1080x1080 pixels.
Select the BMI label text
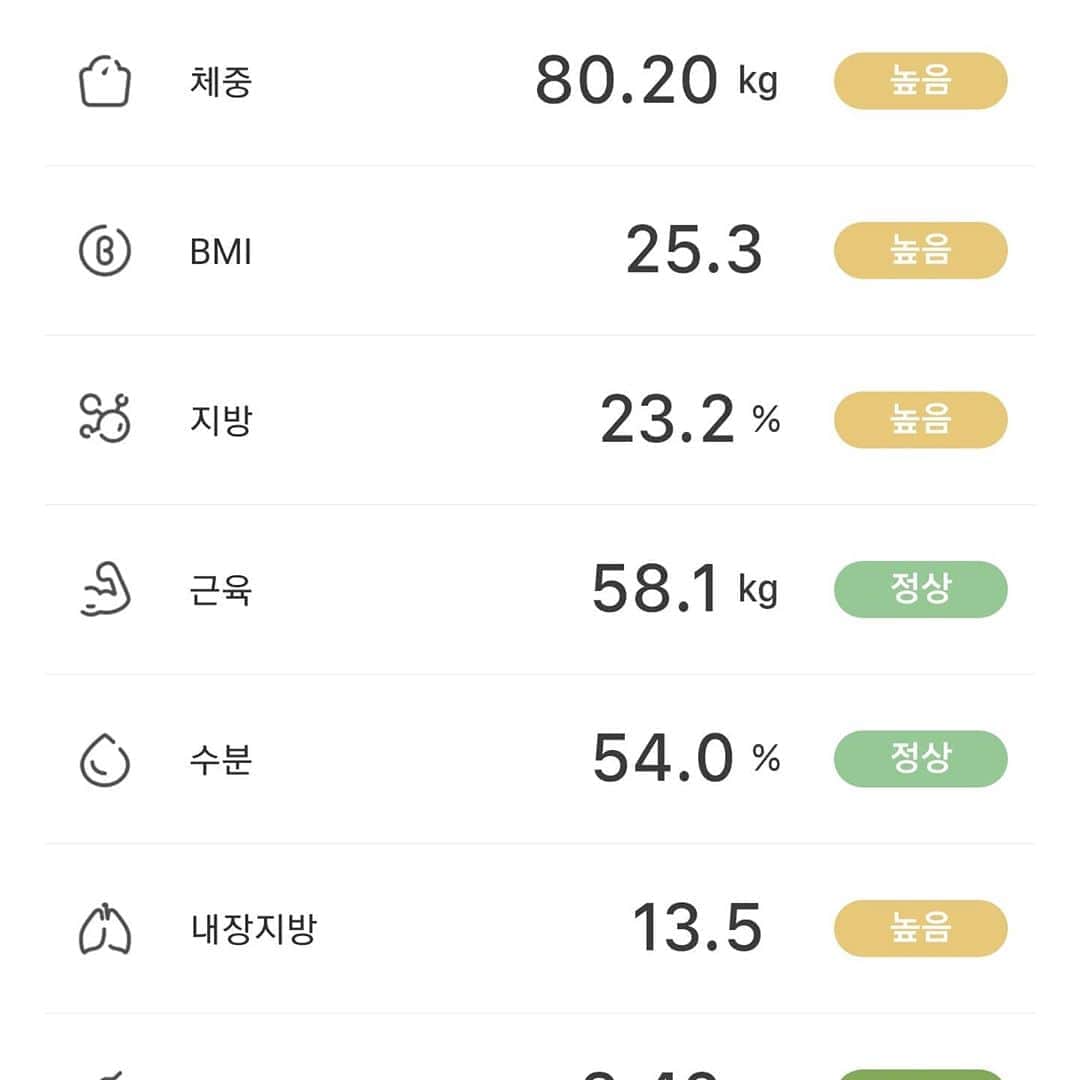coord(220,251)
